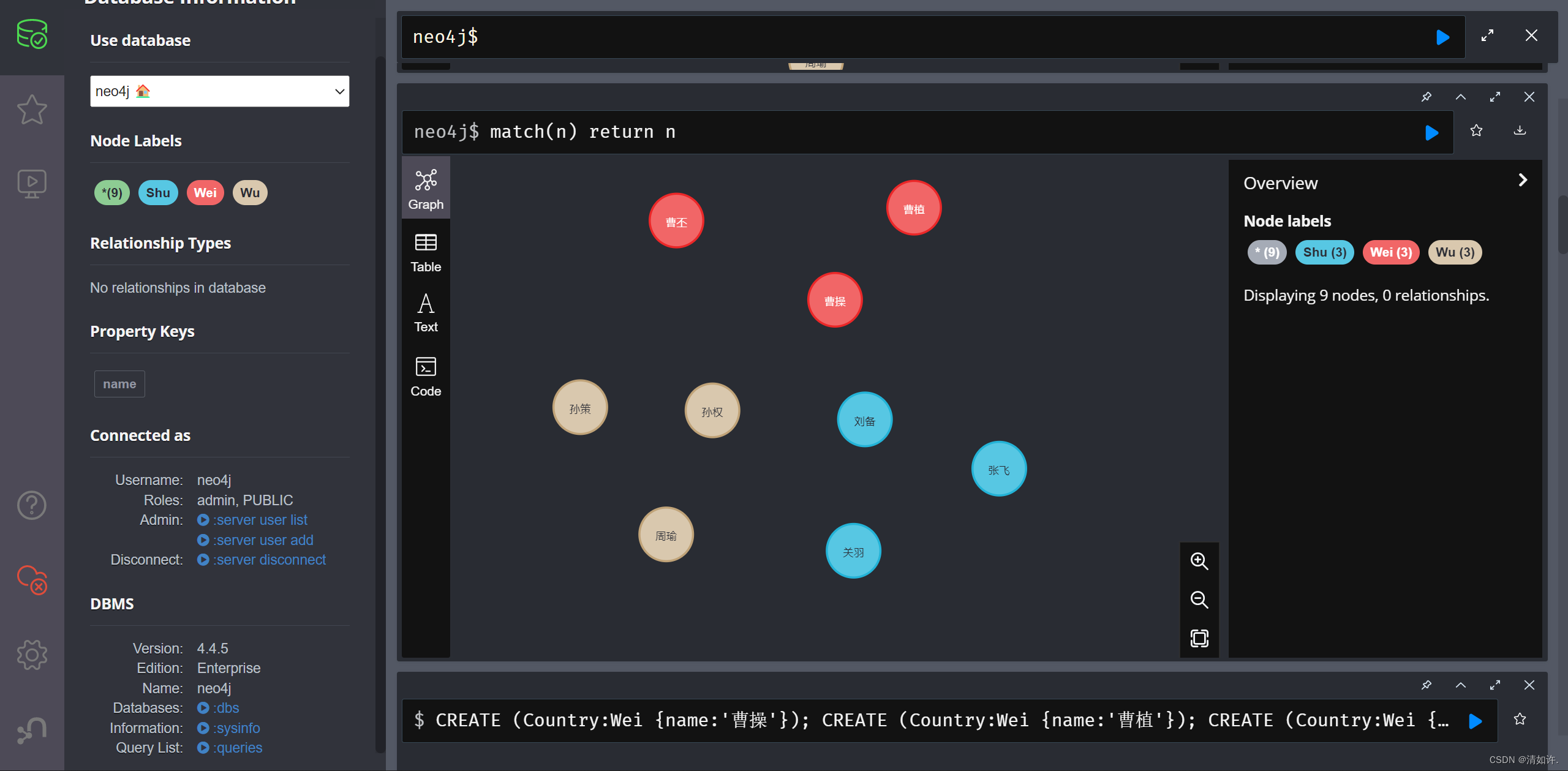Open the Browser Settings gear icon

click(32, 655)
